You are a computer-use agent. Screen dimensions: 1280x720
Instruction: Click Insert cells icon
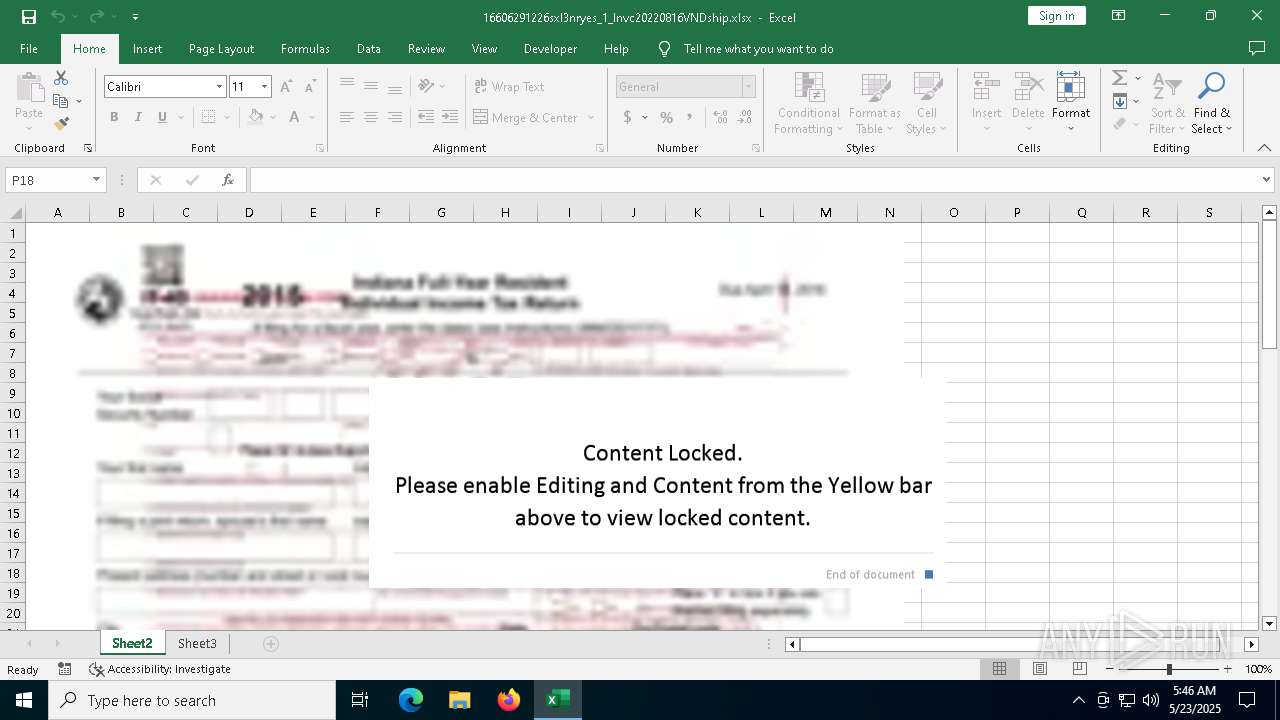(x=986, y=87)
